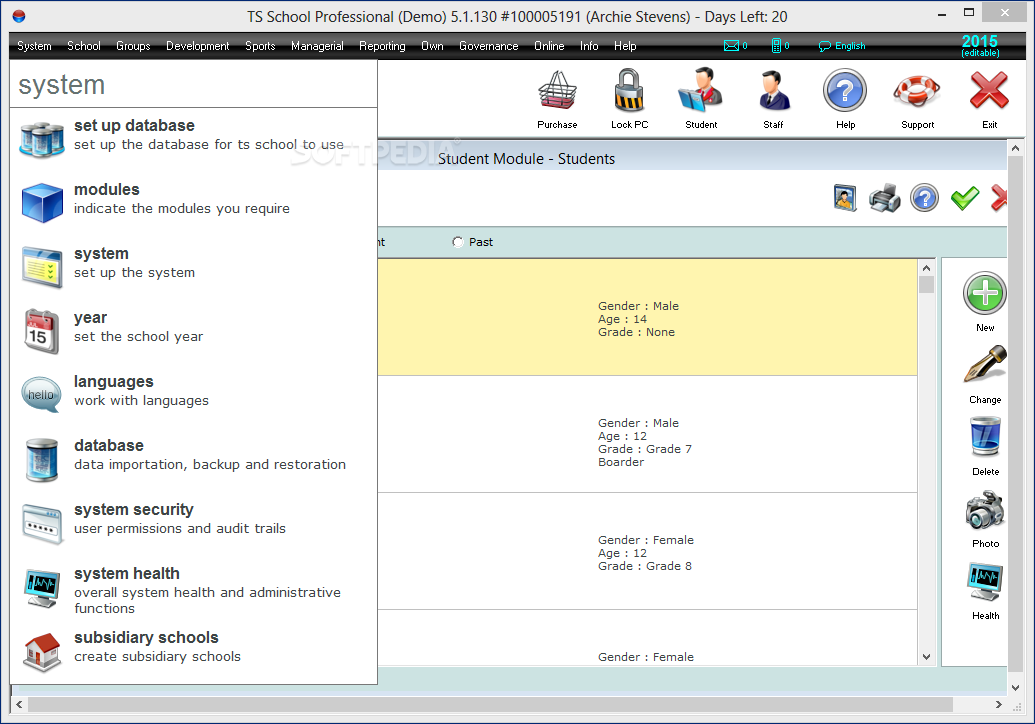Click horizontal scrollbar left arrow
This screenshot has width=1035, height=724.
[x=19, y=705]
